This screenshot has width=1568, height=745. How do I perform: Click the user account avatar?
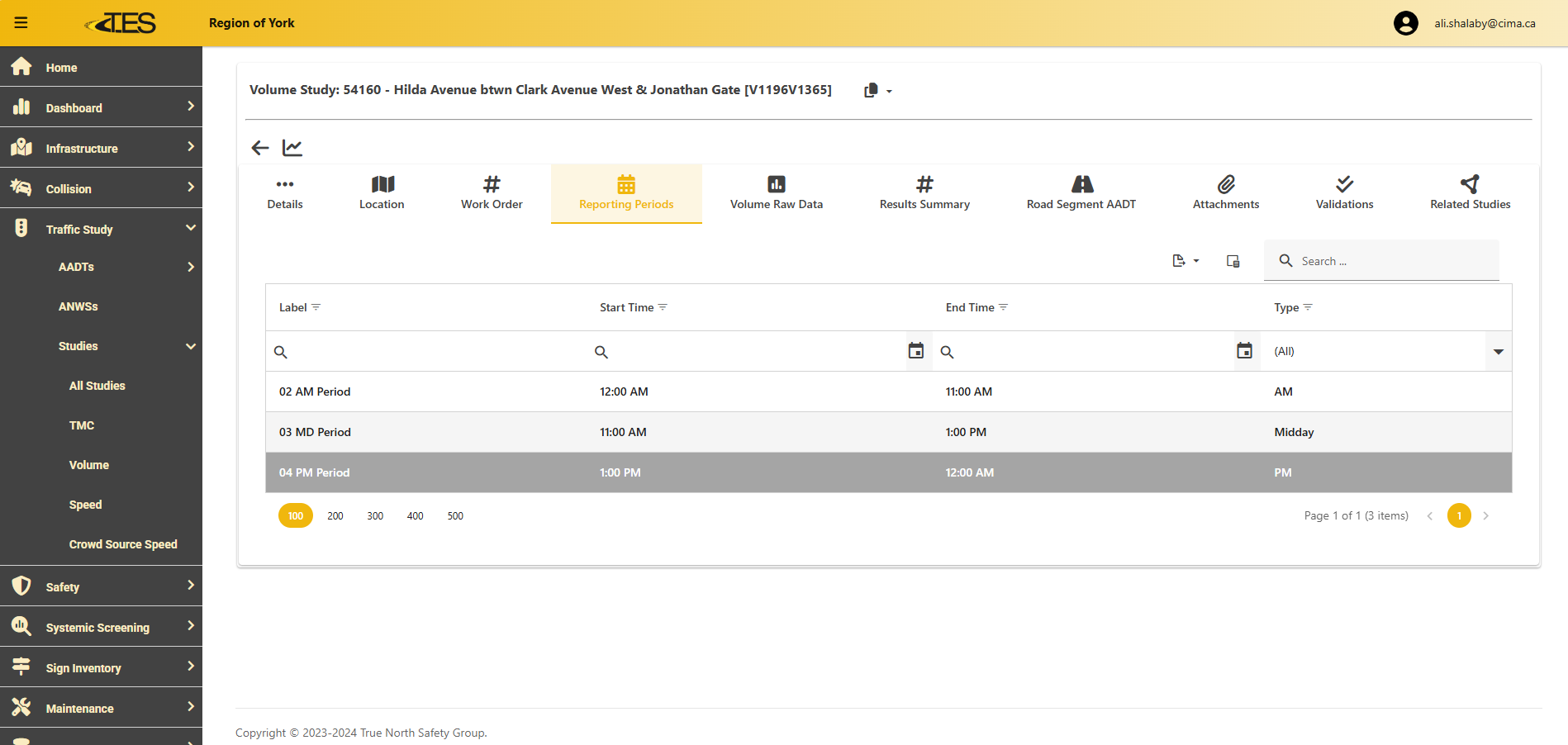click(x=1405, y=23)
